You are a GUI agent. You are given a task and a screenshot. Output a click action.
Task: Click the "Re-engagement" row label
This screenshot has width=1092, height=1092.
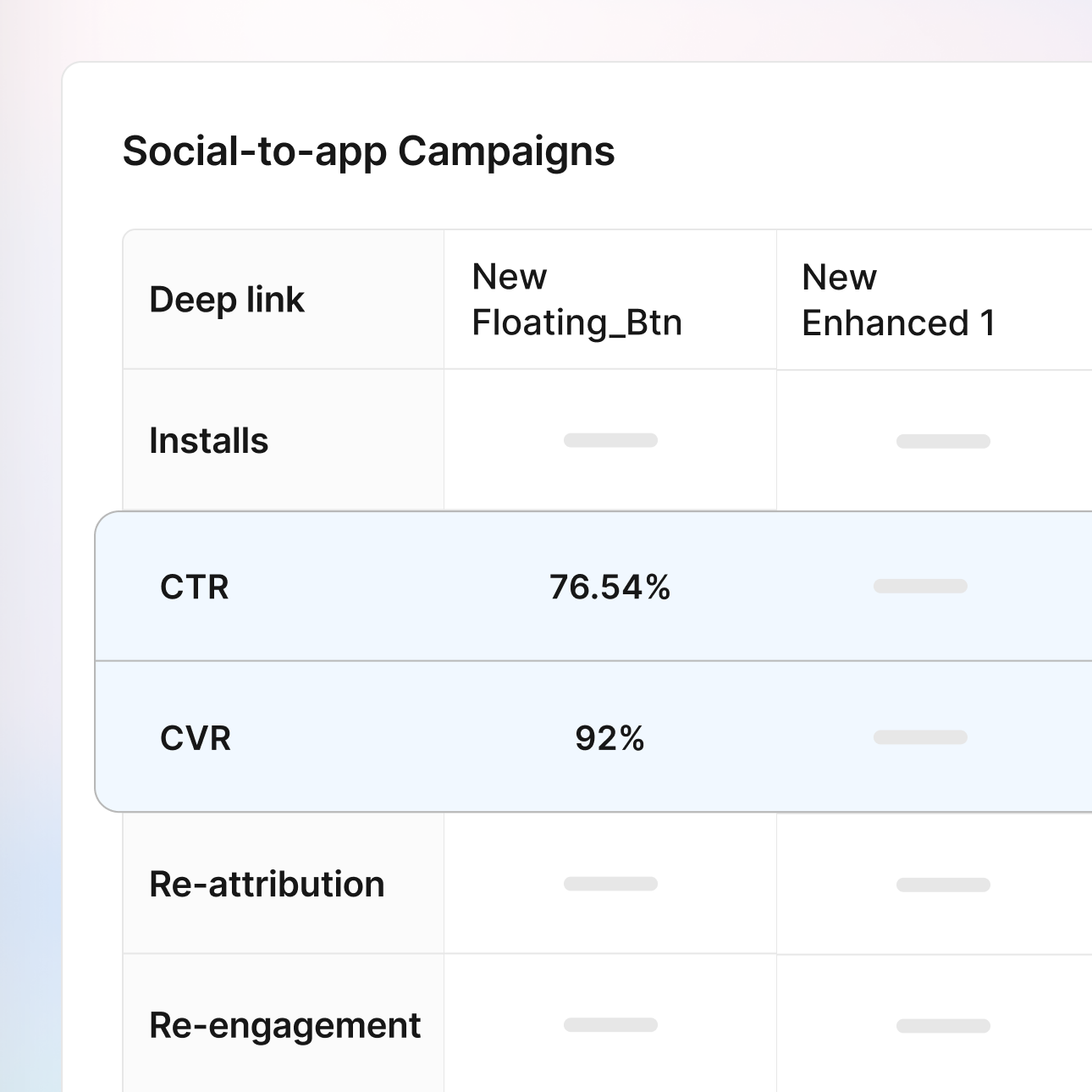click(284, 1024)
